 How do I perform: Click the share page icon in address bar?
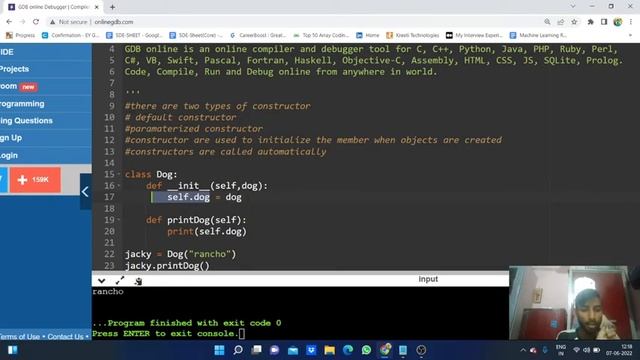coord(561,22)
